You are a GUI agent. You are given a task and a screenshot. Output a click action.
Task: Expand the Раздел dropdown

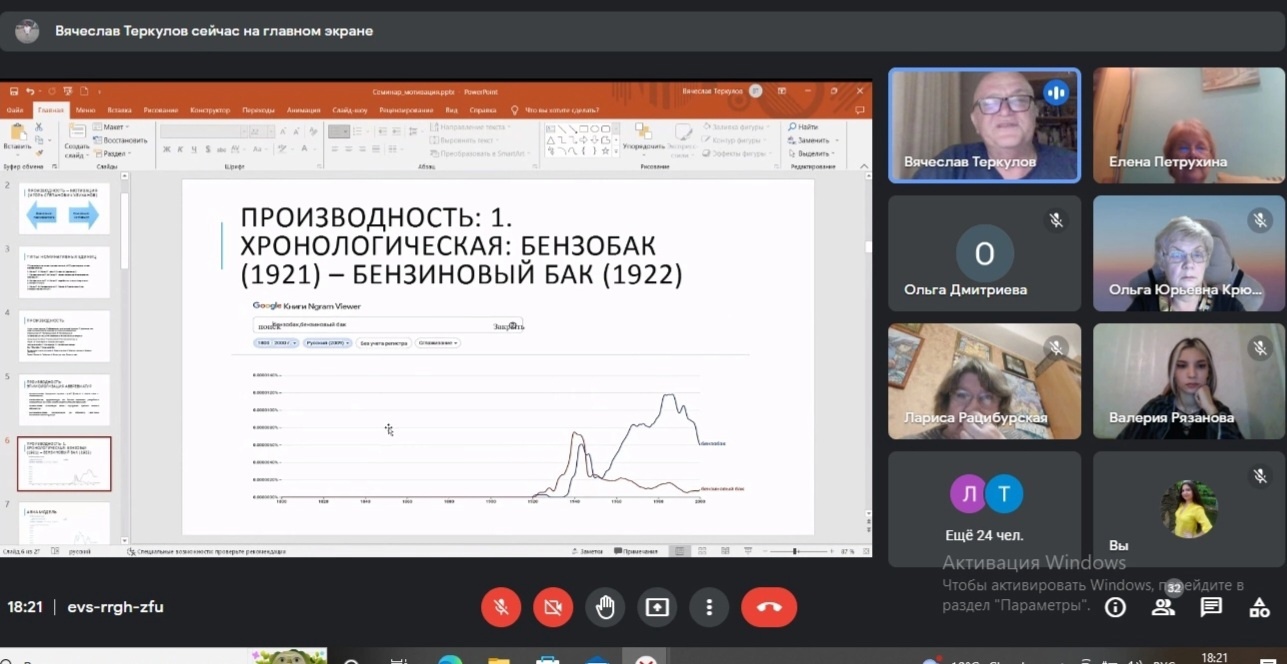pos(113,153)
